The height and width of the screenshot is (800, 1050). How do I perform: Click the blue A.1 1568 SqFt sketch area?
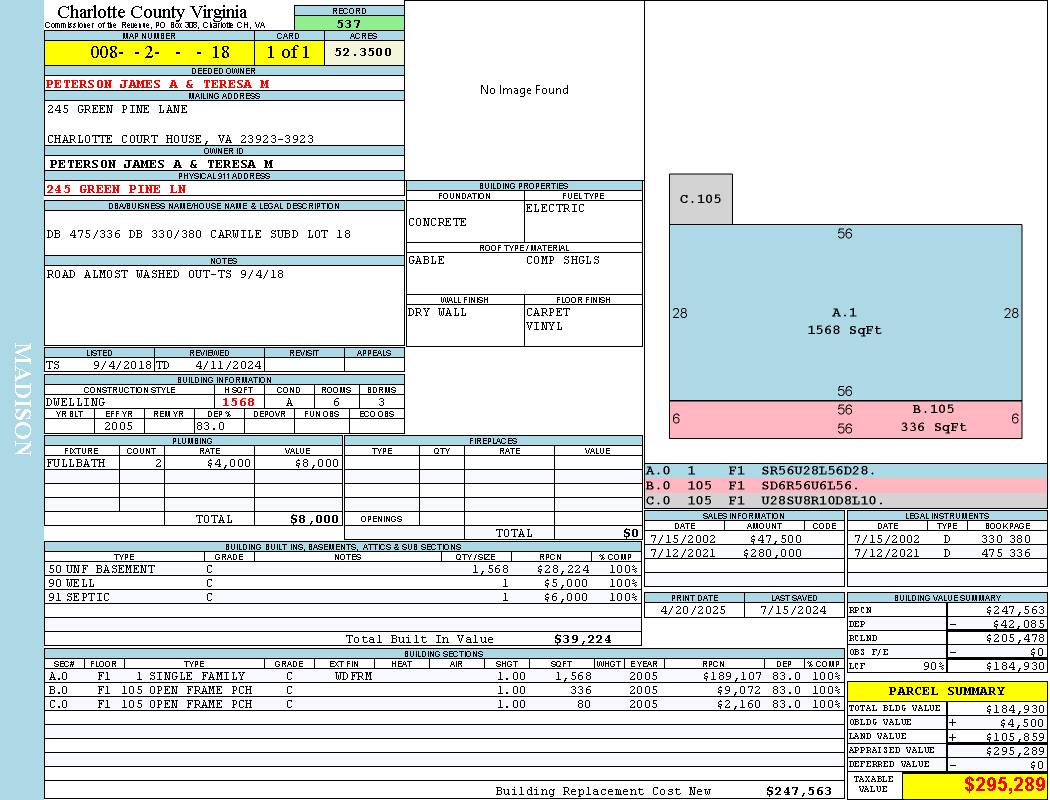[845, 313]
